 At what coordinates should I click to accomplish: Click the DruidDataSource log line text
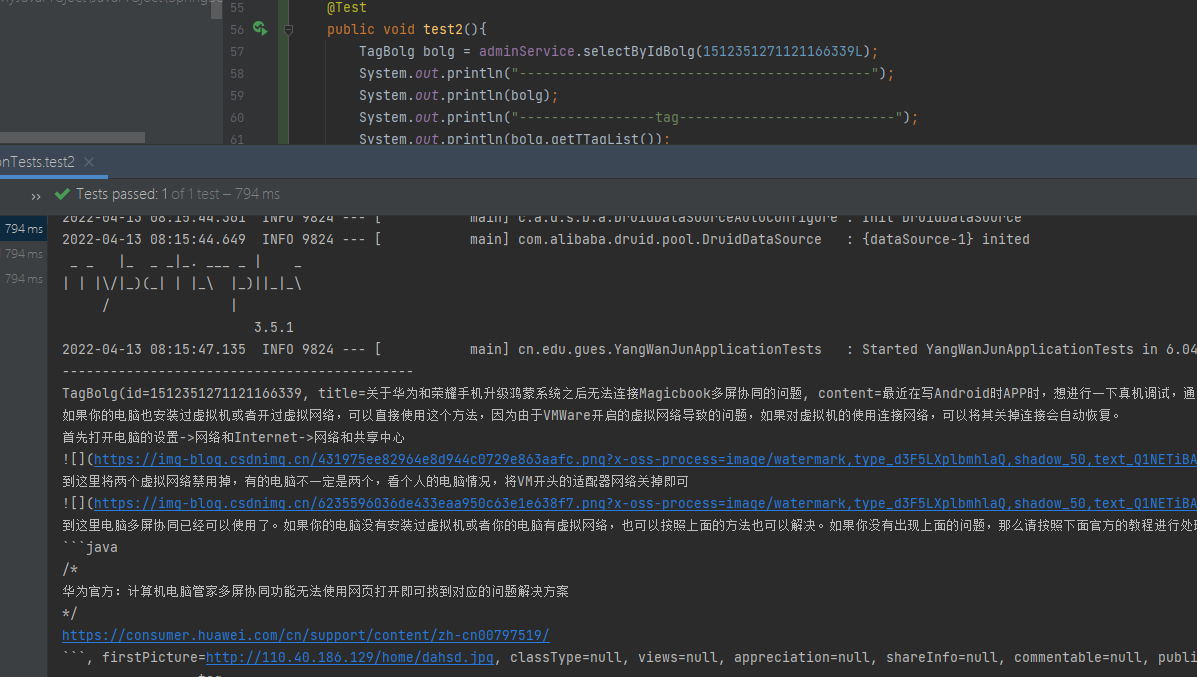546,239
